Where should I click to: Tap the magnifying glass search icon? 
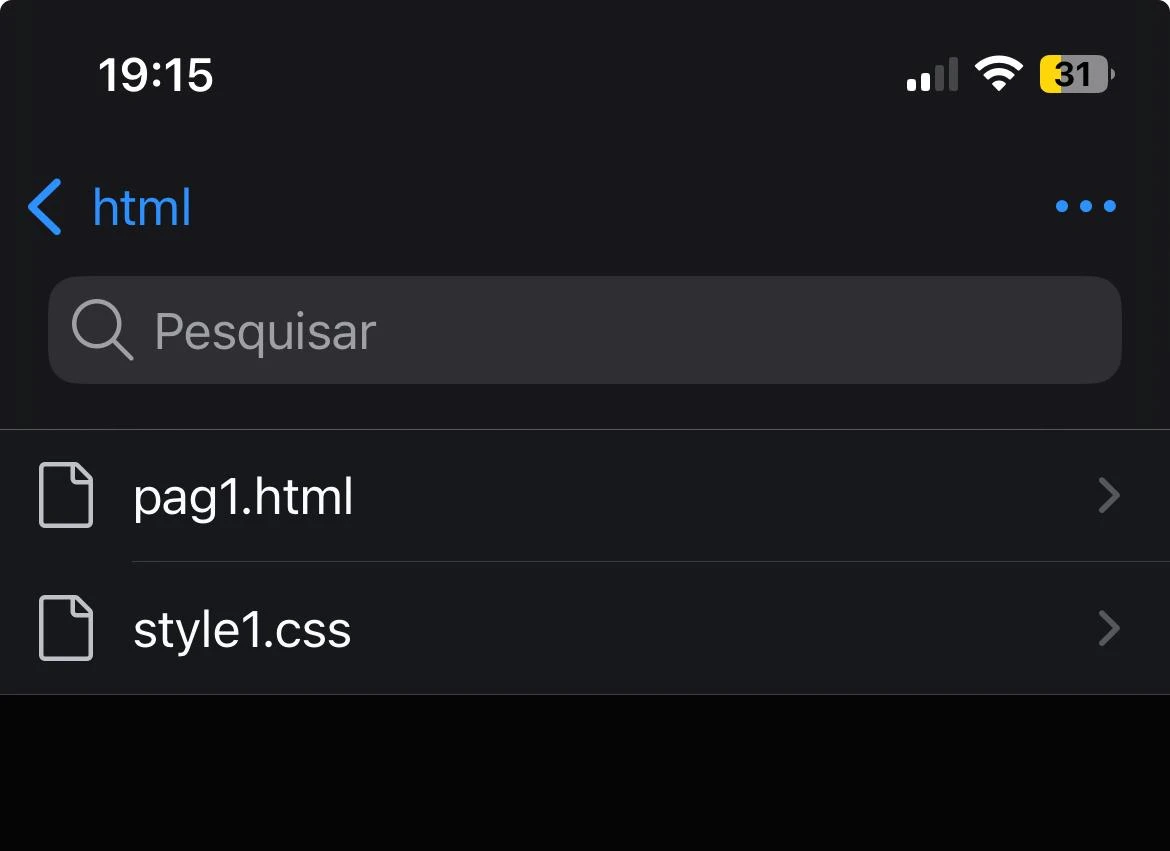point(102,330)
